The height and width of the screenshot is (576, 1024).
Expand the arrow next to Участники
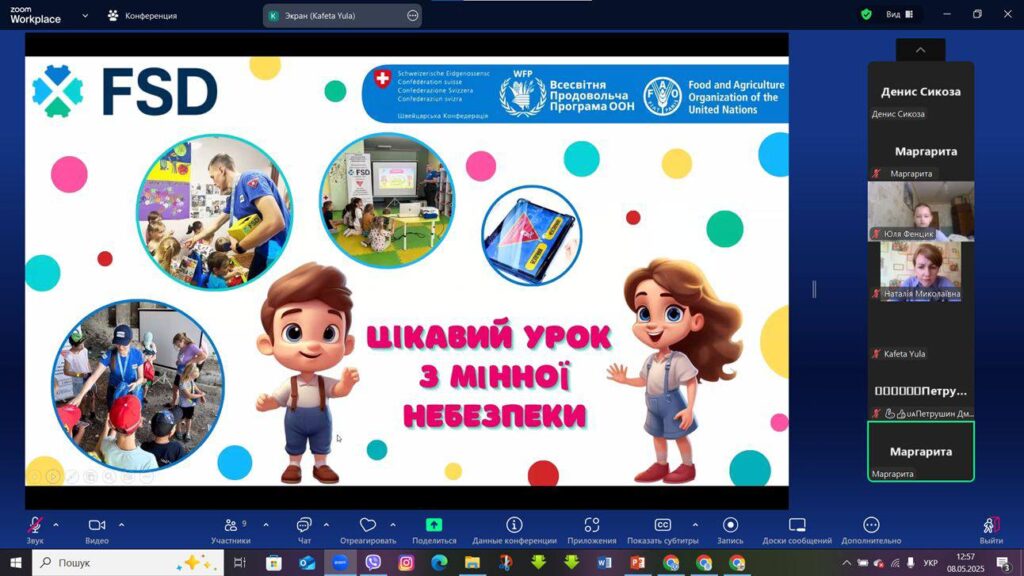pos(266,524)
